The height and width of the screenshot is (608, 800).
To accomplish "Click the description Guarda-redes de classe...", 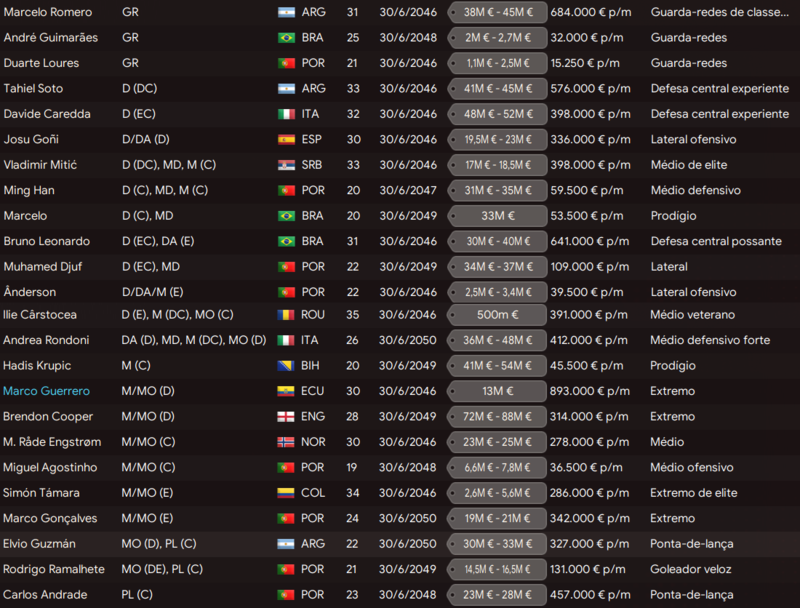I will (x=720, y=12).
